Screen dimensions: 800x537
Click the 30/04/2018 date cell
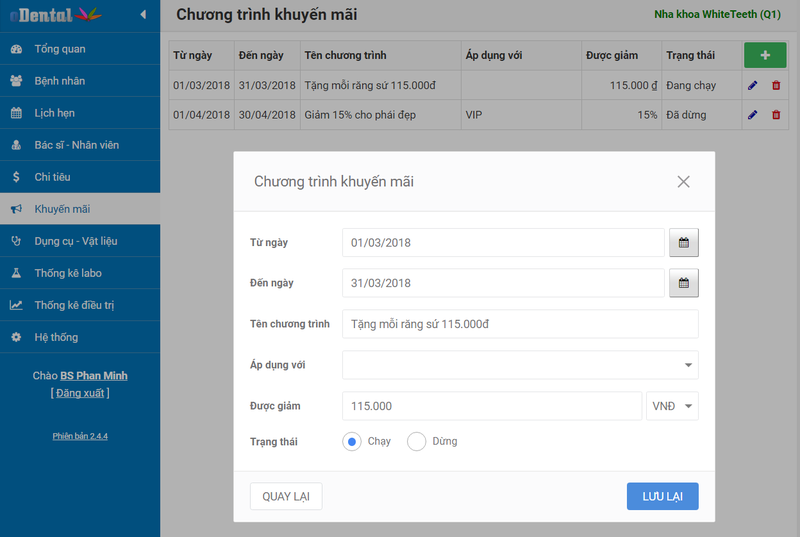[267, 115]
